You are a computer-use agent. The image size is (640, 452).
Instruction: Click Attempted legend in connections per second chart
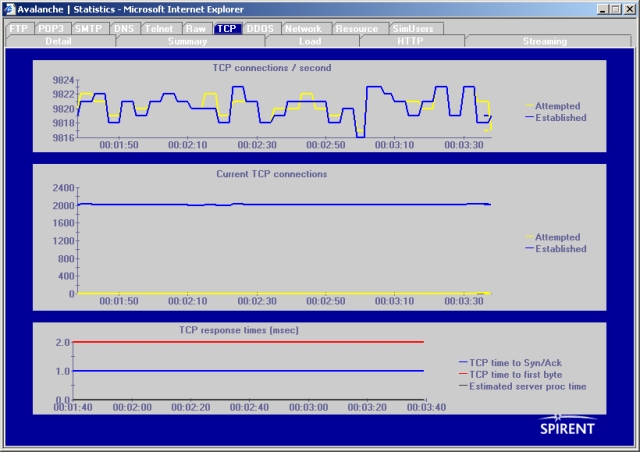coord(553,106)
